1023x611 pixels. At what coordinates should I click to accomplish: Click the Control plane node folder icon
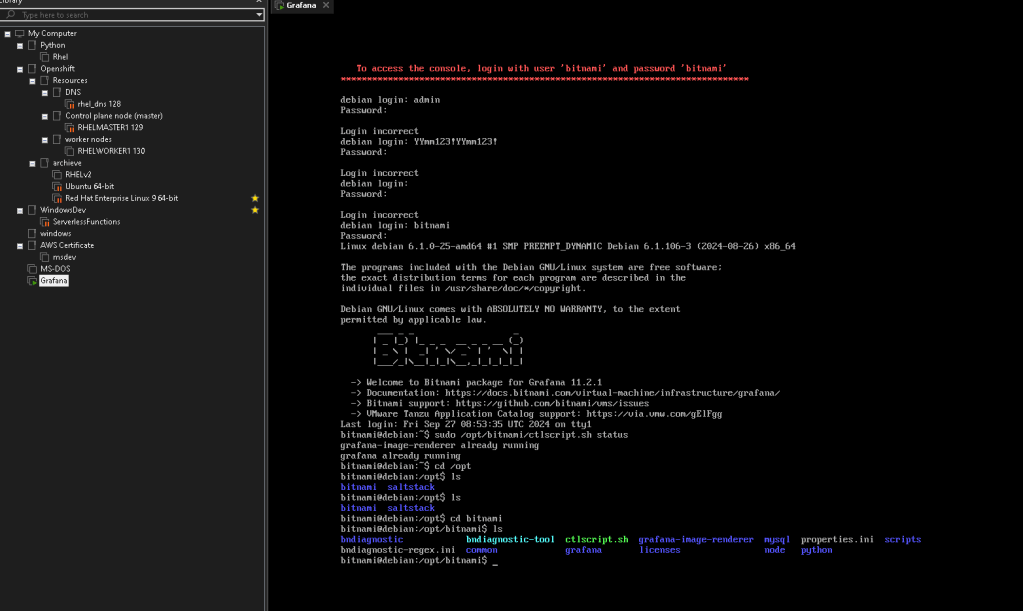click(57, 115)
